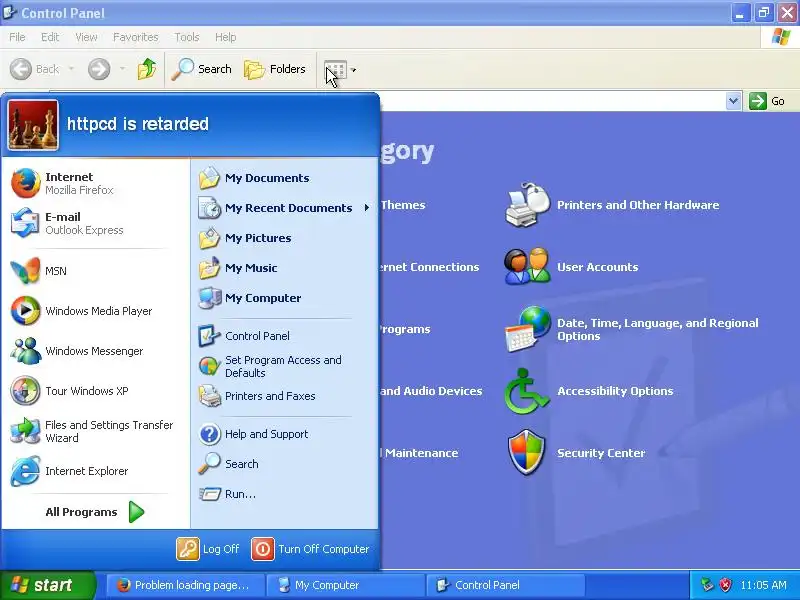The image size is (800, 600).
Task: Open Files and Settings Transfer Wizard
Action: pyautogui.click(x=96, y=431)
